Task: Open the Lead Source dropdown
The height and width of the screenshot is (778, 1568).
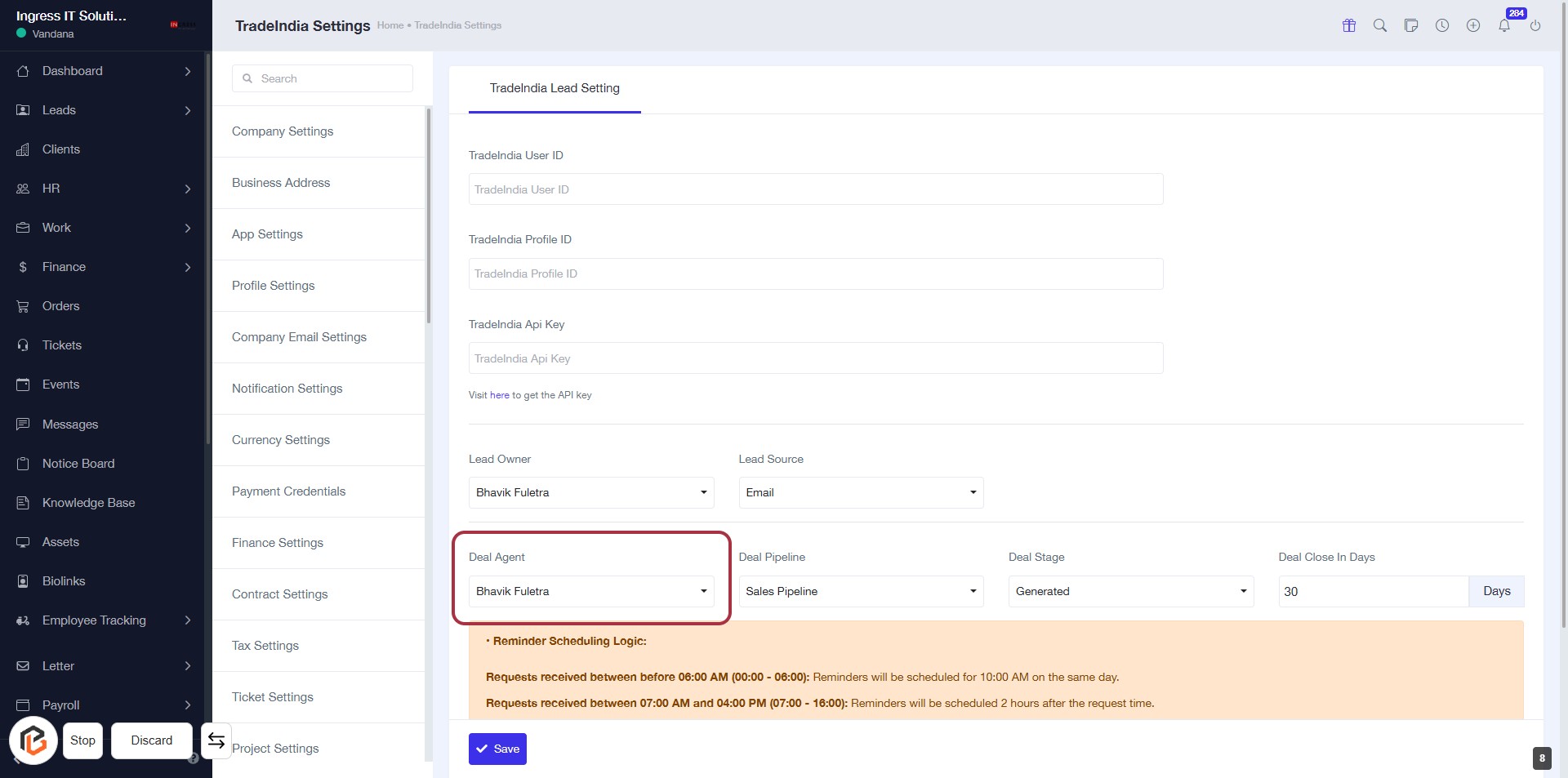Action: pyautogui.click(x=860, y=492)
